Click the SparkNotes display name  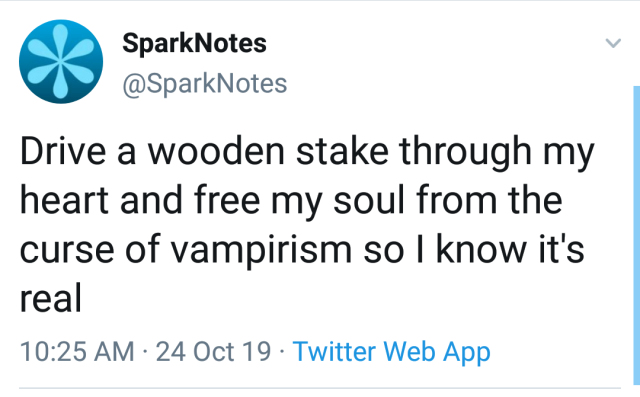194,43
